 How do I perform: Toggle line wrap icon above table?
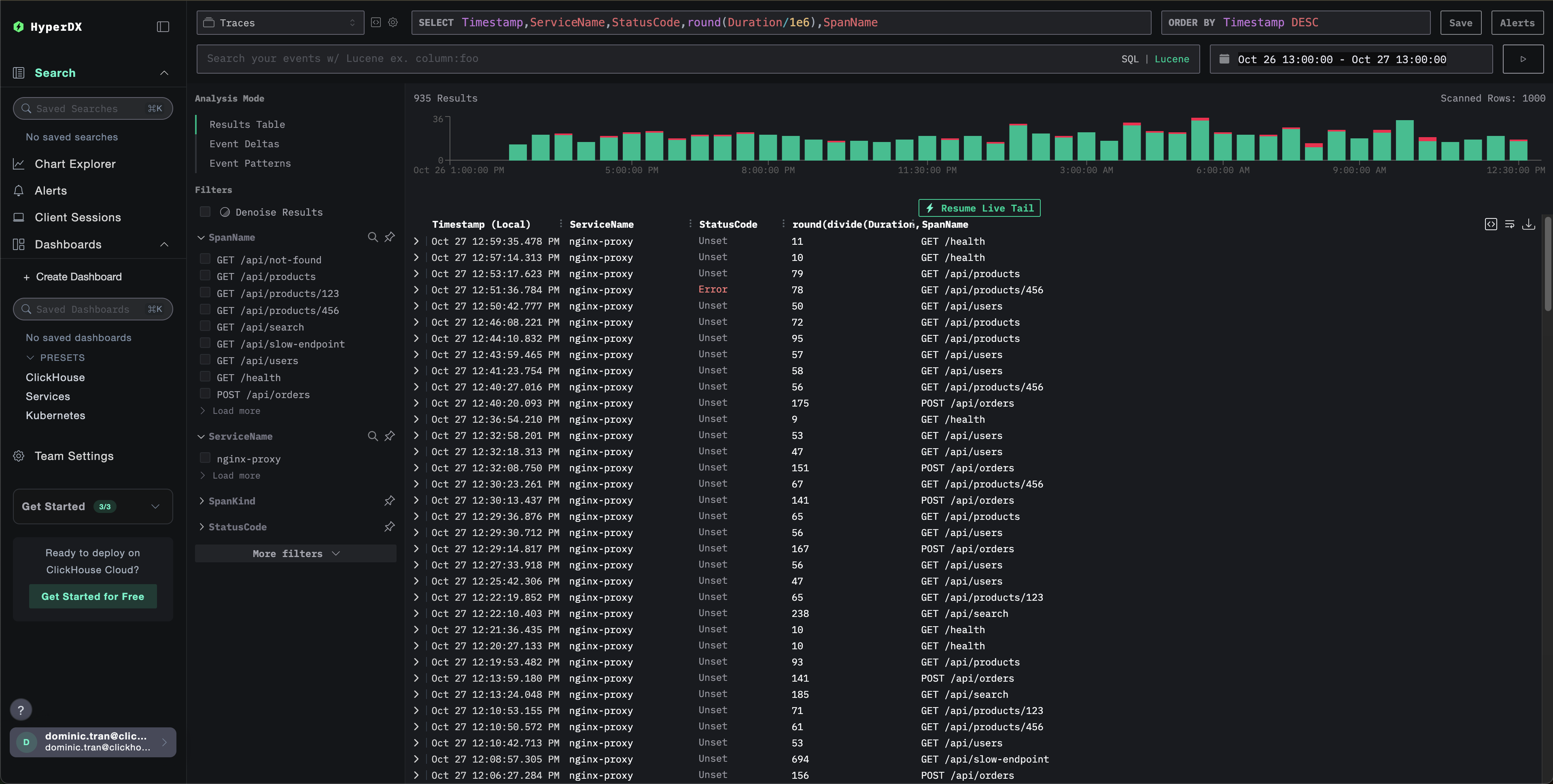[x=1510, y=224]
